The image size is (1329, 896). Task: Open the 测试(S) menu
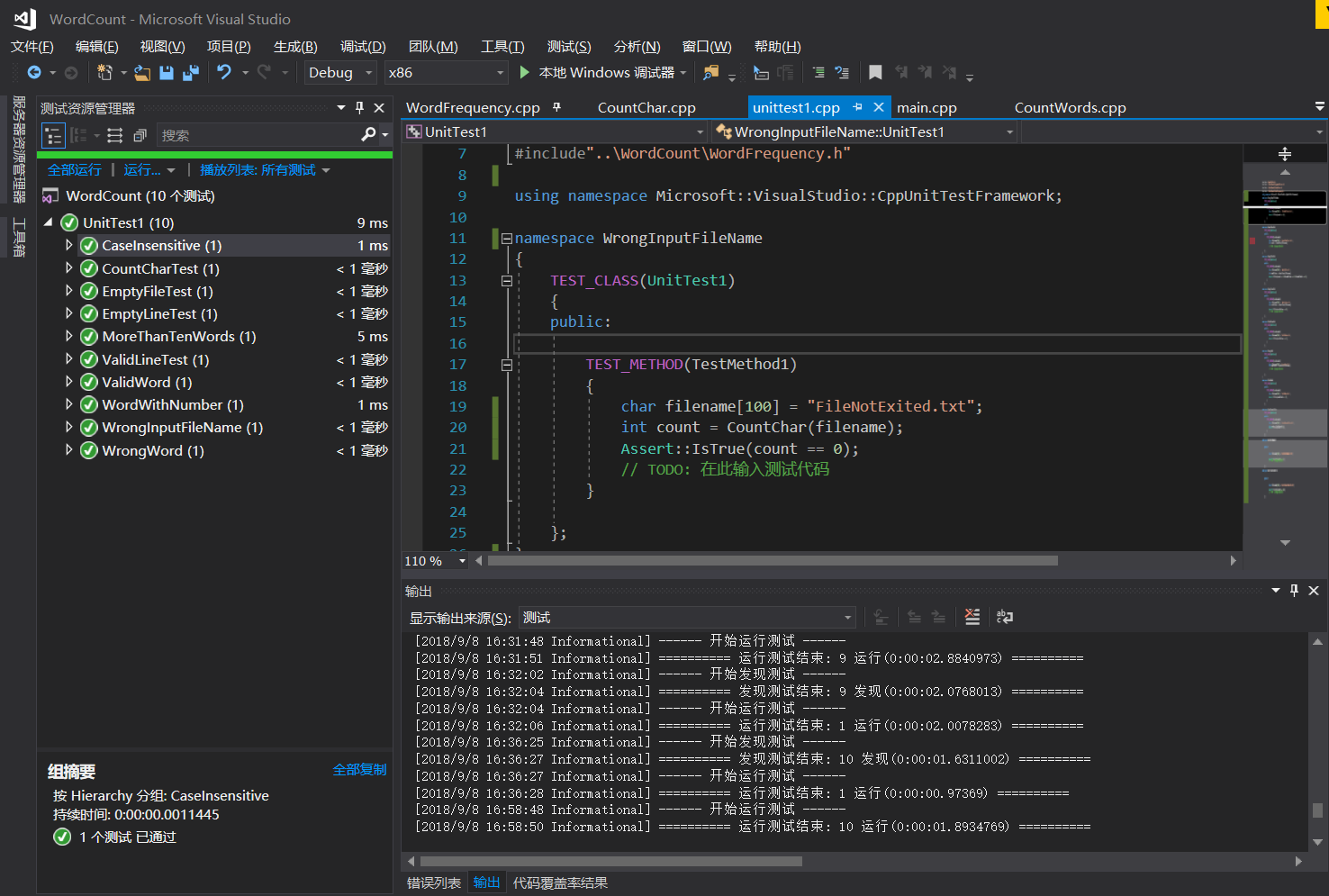point(569,47)
